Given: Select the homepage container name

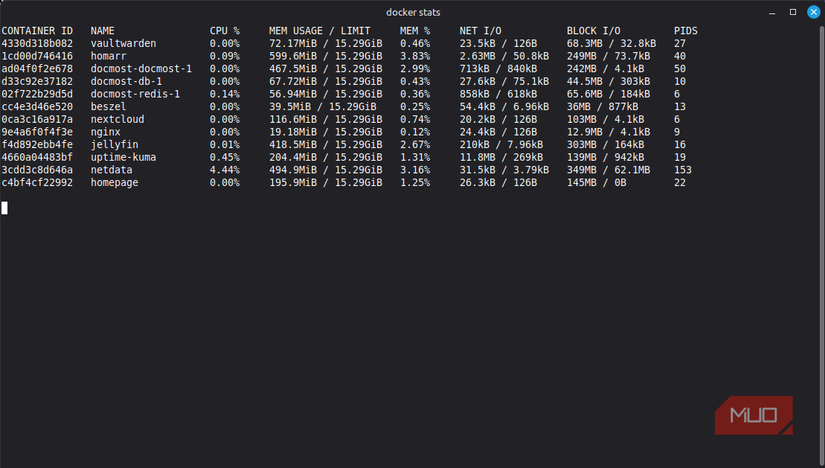Looking at the screenshot, I should [x=114, y=182].
